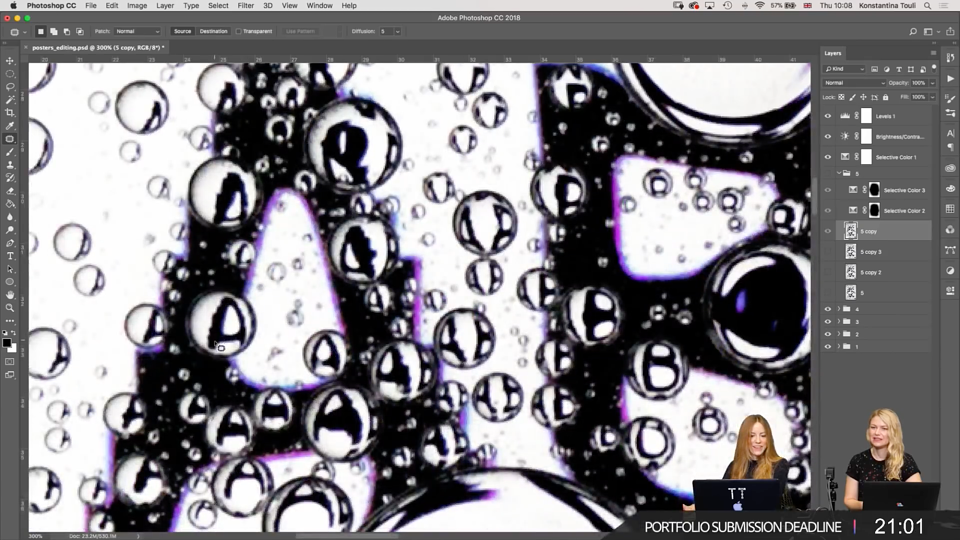Click the Source button
960x540 pixels.
click(182, 31)
